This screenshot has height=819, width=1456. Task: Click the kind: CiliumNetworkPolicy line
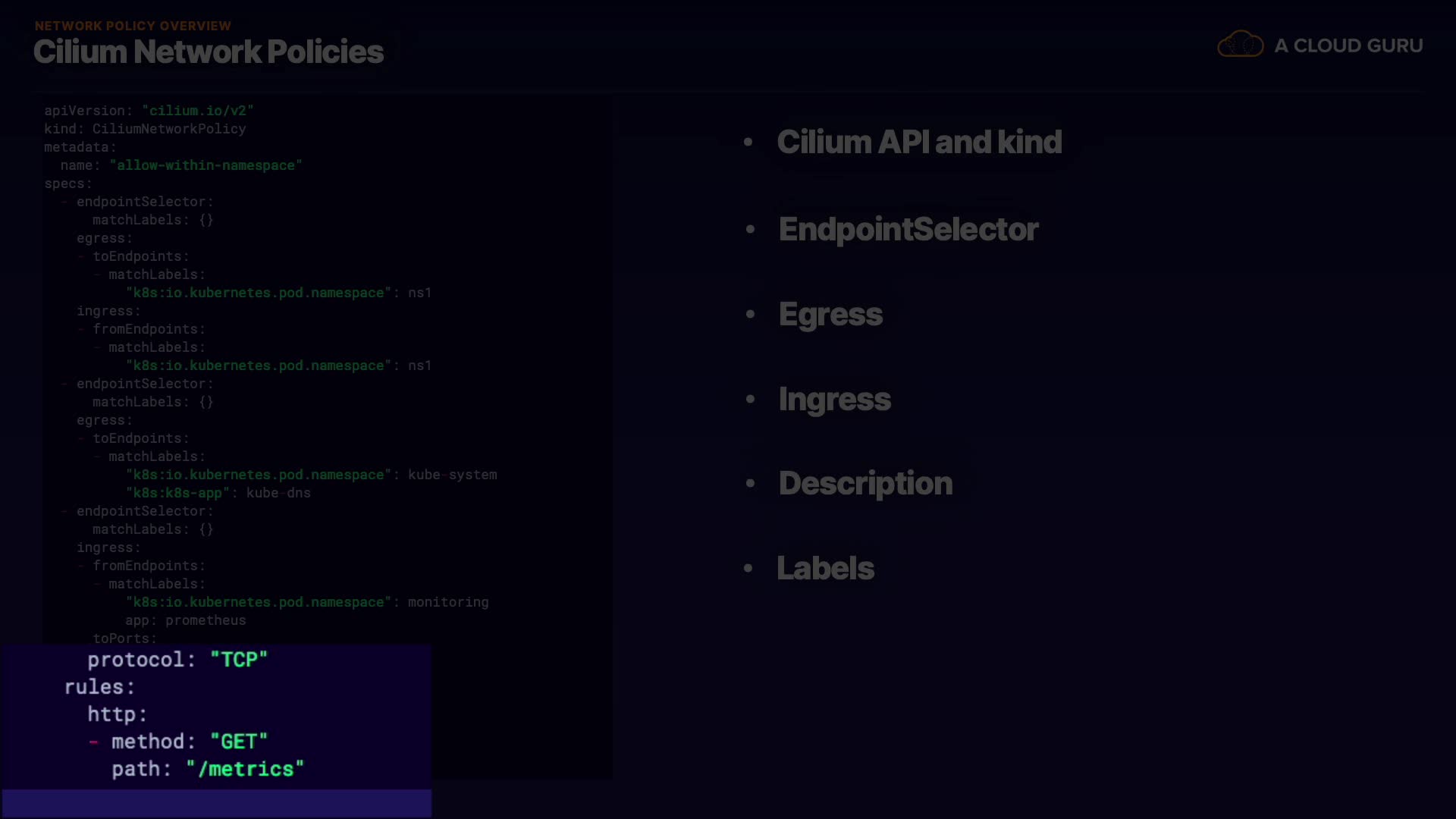[145, 129]
